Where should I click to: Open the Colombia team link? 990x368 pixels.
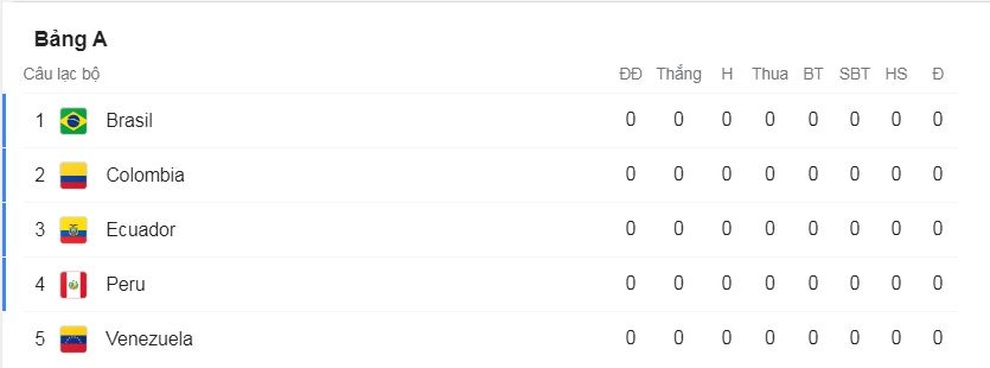click(x=145, y=175)
